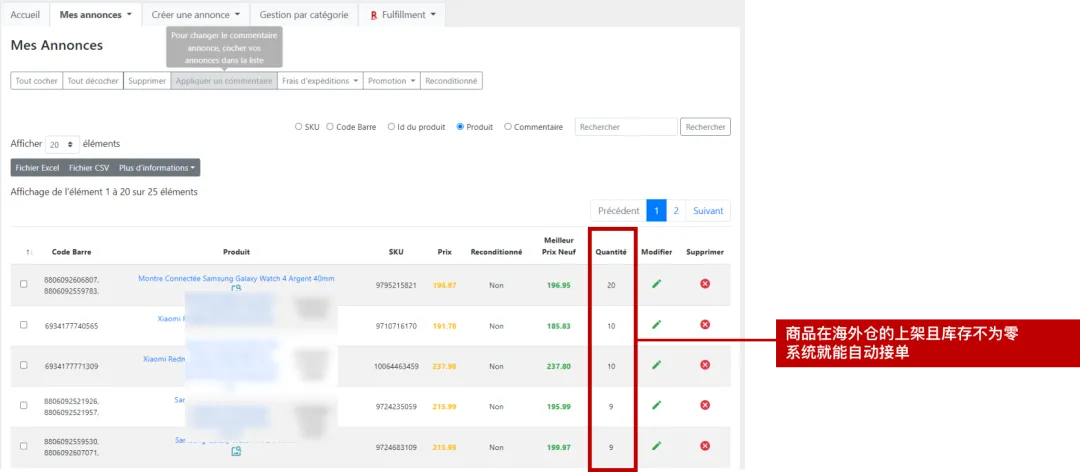Delete the listing with SKU 9795215821
This screenshot has height=472, width=1080.
point(705,284)
